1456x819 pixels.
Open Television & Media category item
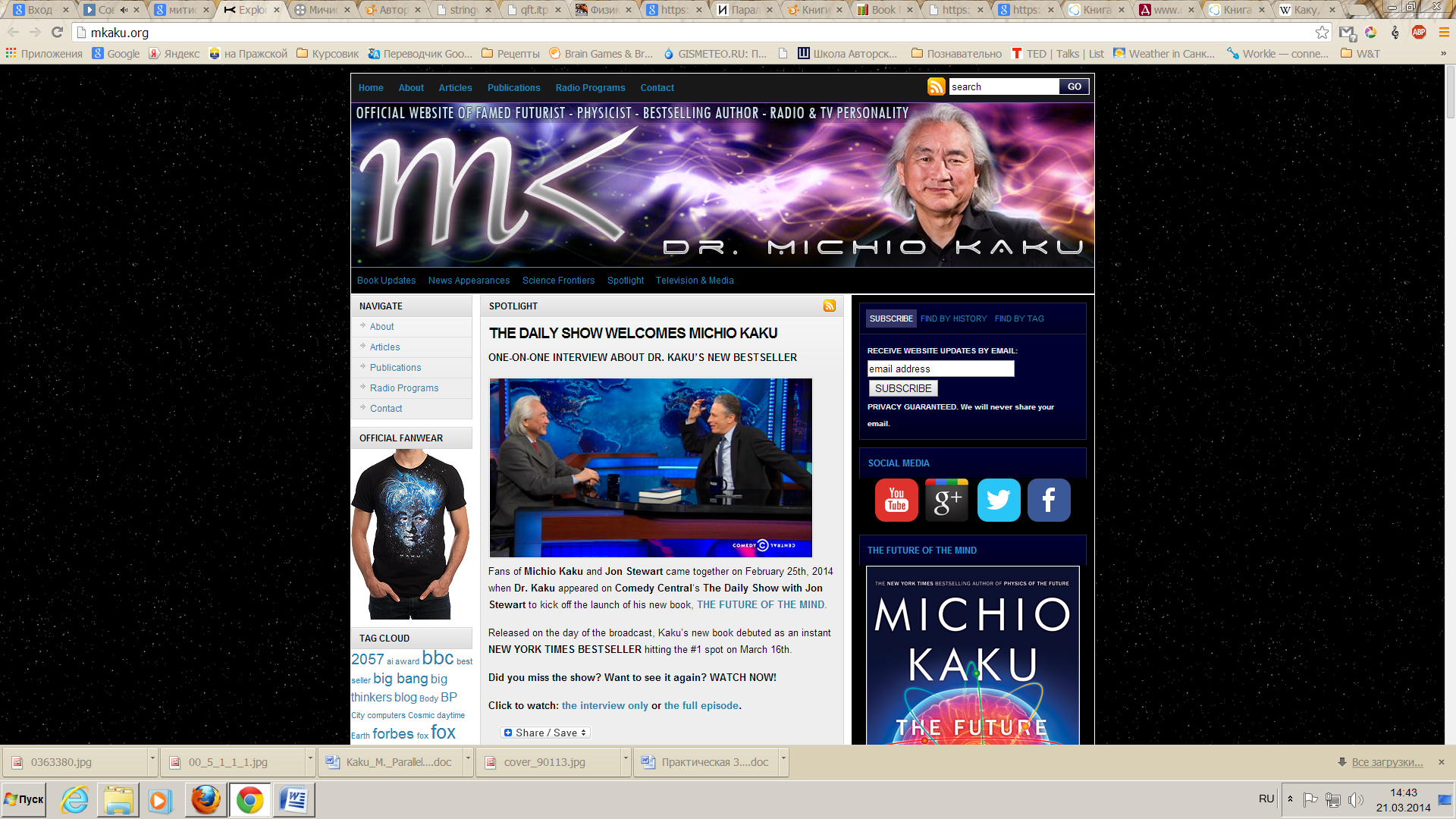[695, 281]
